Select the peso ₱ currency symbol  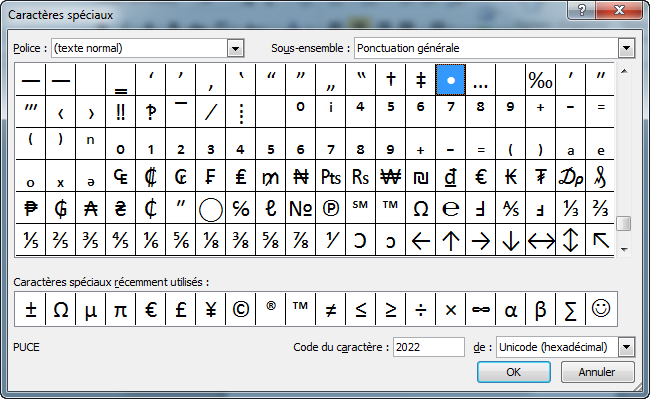(x=31, y=208)
